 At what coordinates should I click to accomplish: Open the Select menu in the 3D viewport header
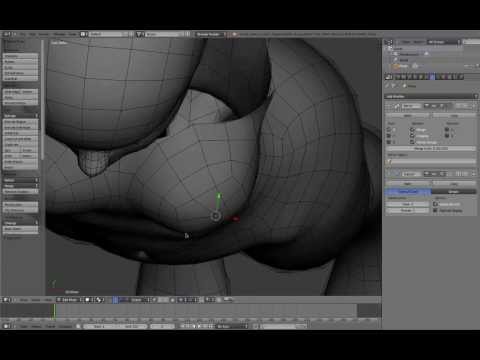[35, 300]
